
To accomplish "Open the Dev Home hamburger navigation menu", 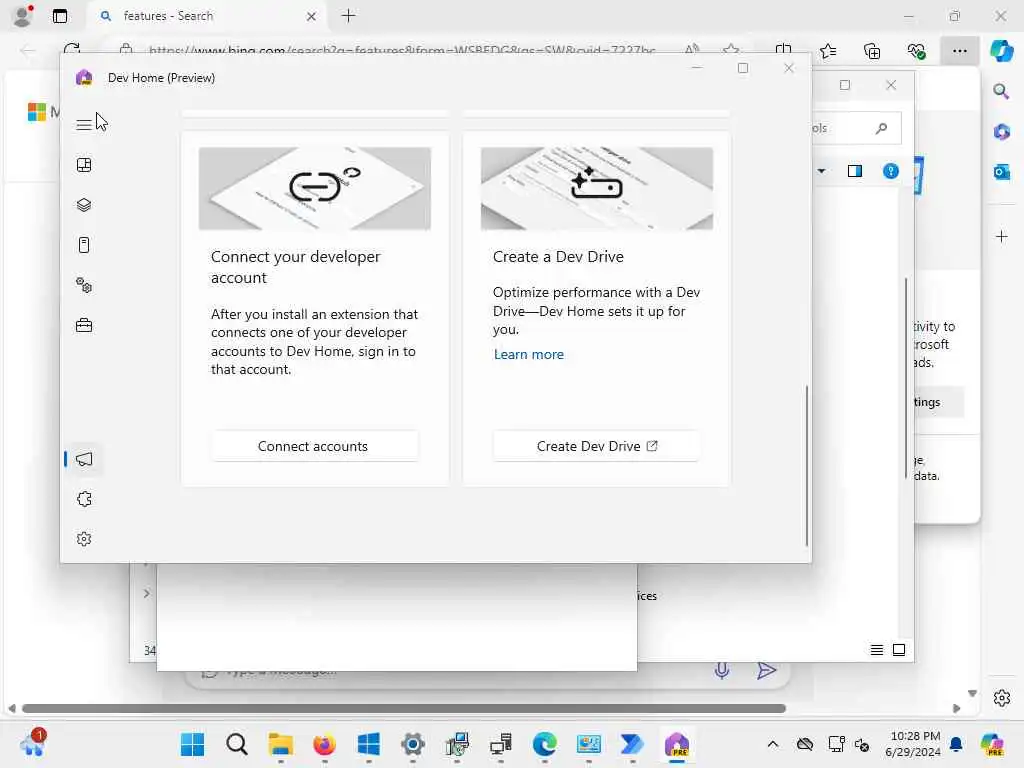I will tap(84, 125).
